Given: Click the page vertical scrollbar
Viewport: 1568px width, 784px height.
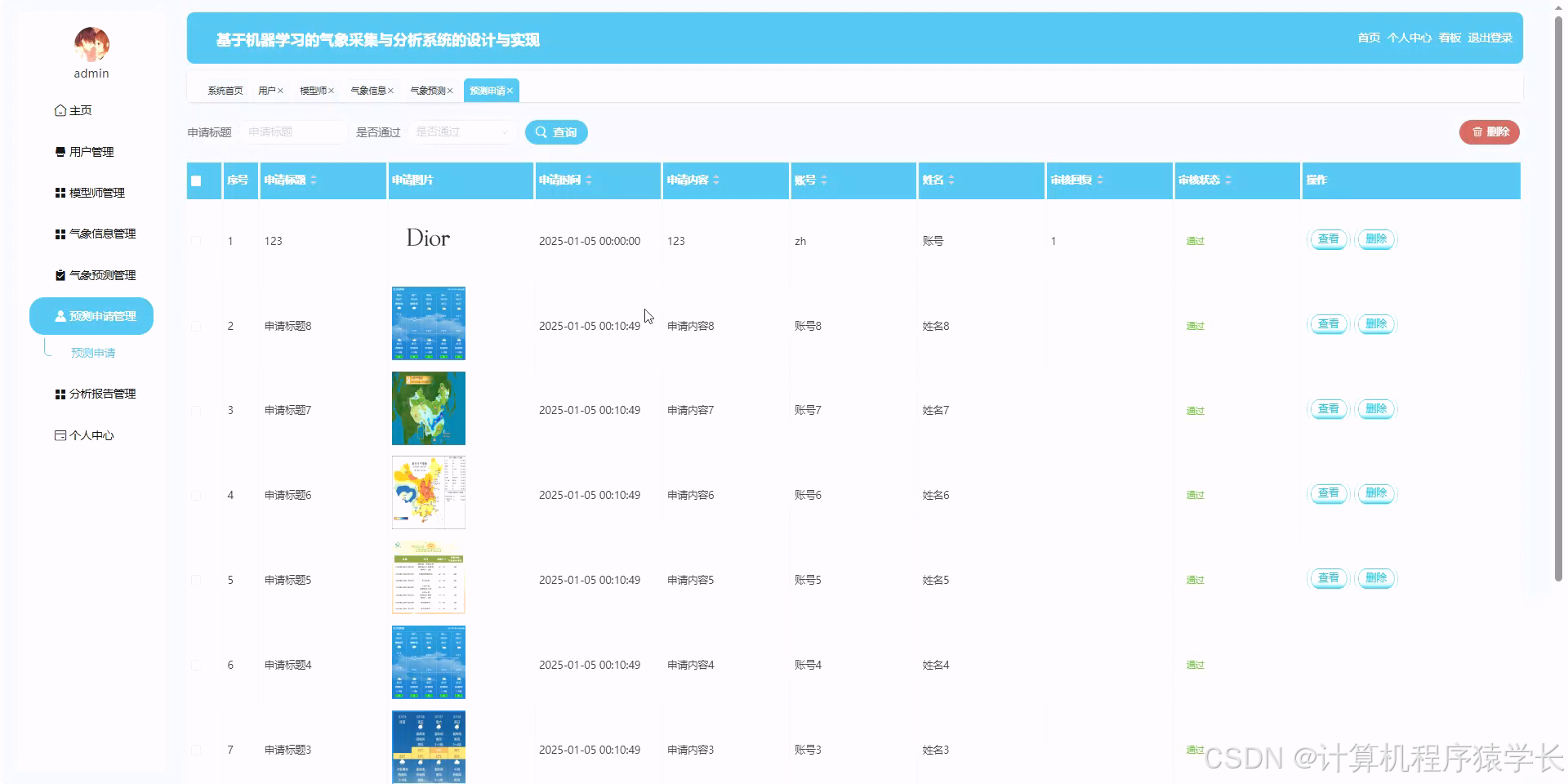Looking at the screenshot, I should pos(1558,298).
